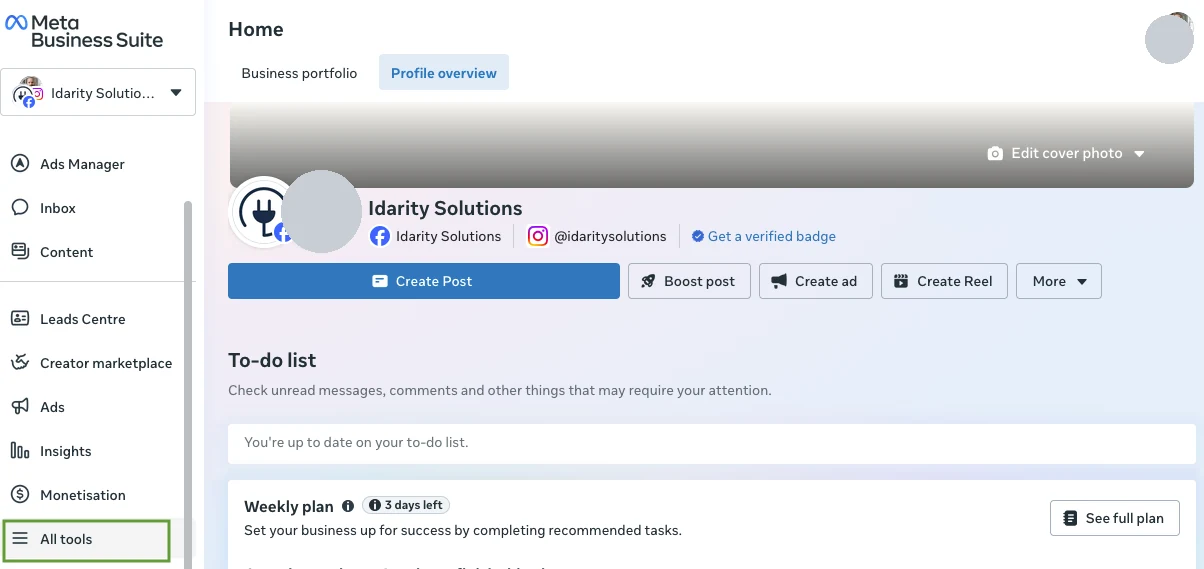
Task: Click the To-do list heading
Action: tap(272, 360)
